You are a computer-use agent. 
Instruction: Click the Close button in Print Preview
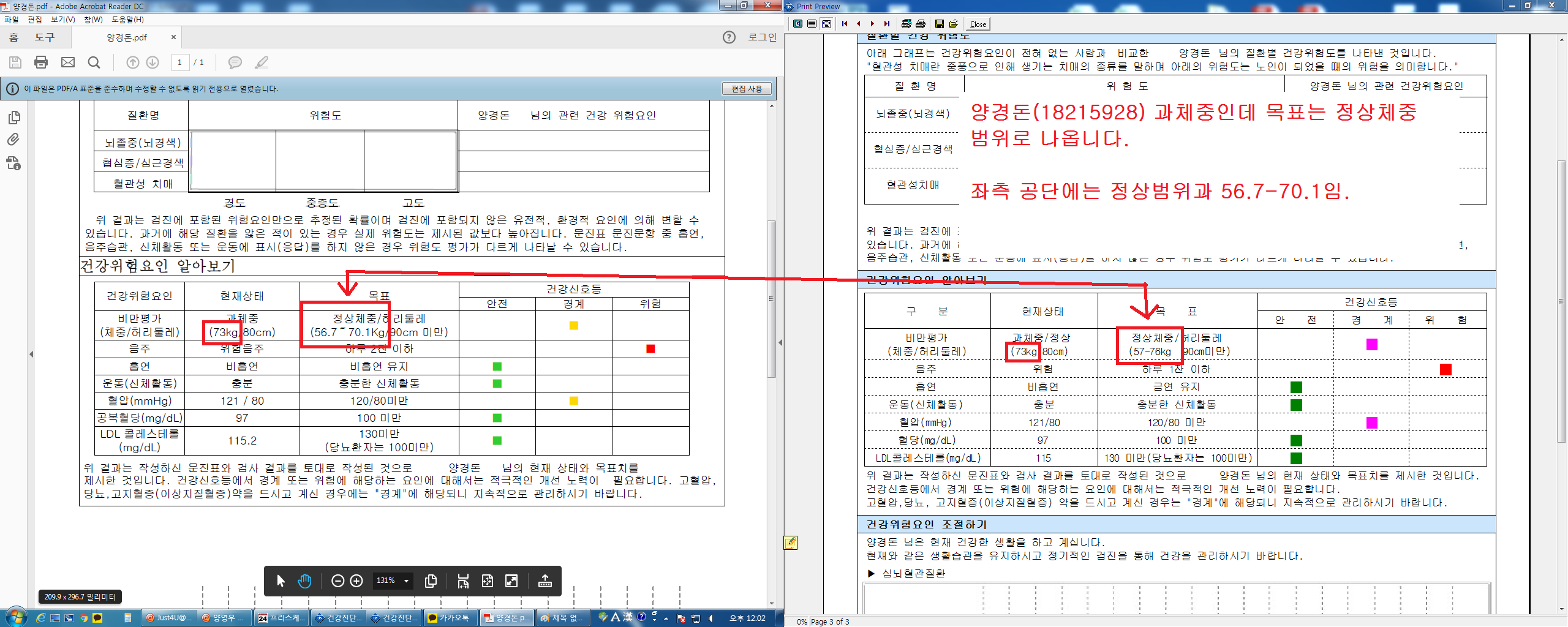tap(978, 24)
